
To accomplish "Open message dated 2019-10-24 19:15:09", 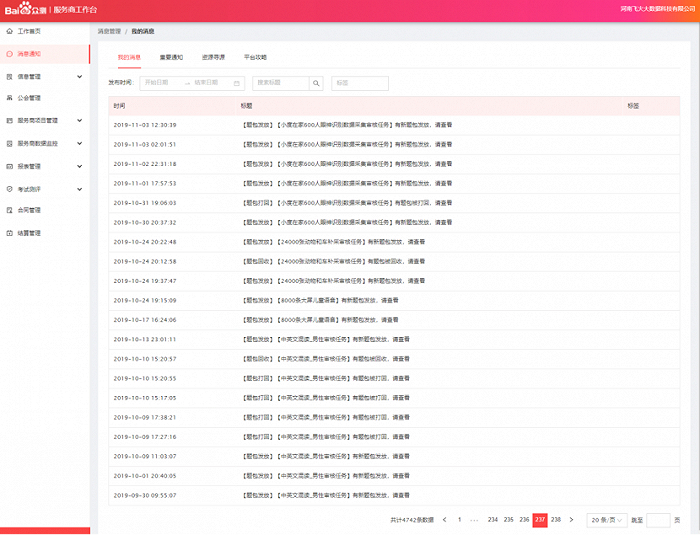I will pos(394,301).
